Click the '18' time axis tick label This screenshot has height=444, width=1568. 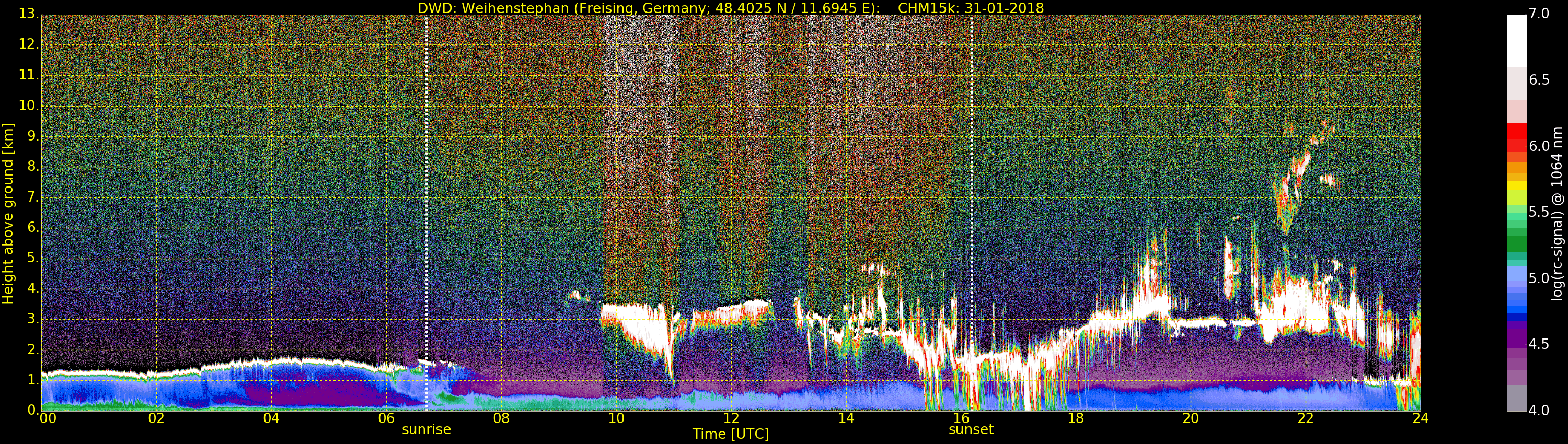(x=1076, y=418)
